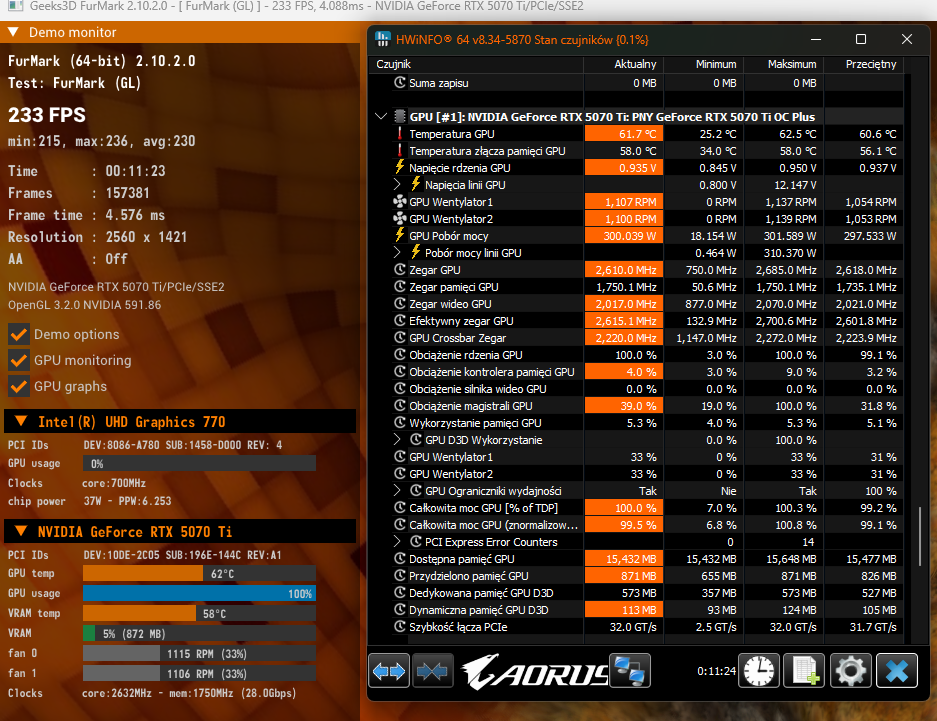The width and height of the screenshot is (937, 721).
Task: Click clock icon beside Obciążenie rdzenia GPU
Action: (x=400, y=354)
